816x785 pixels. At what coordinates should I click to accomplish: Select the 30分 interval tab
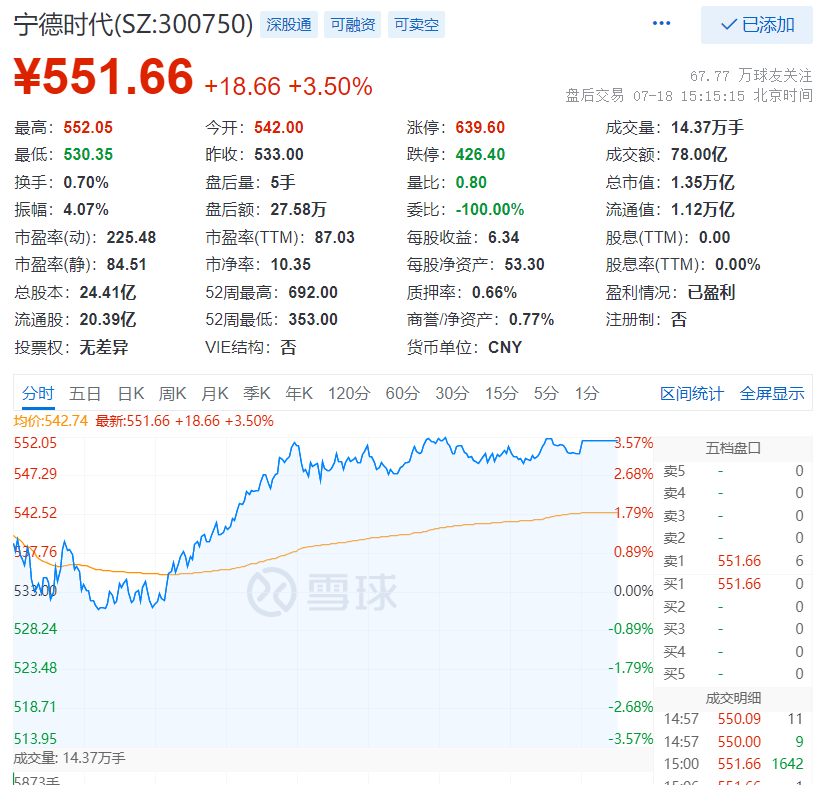click(452, 393)
